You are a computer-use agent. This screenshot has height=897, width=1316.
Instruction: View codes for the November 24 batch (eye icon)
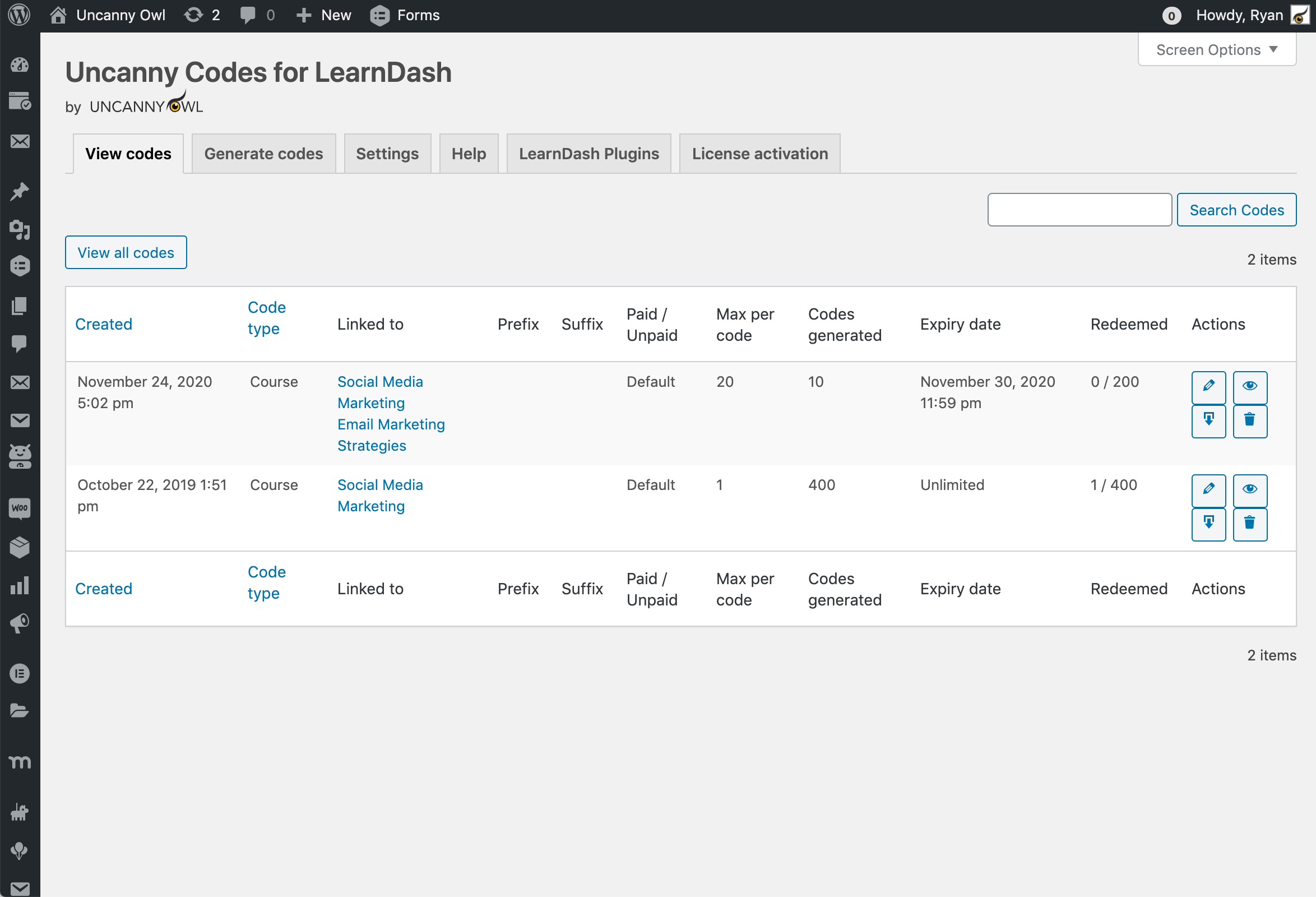point(1249,386)
